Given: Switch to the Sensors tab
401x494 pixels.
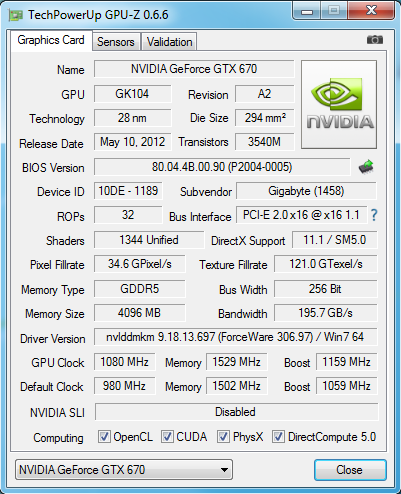Looking at the screenshot, I should pos(116,42).
